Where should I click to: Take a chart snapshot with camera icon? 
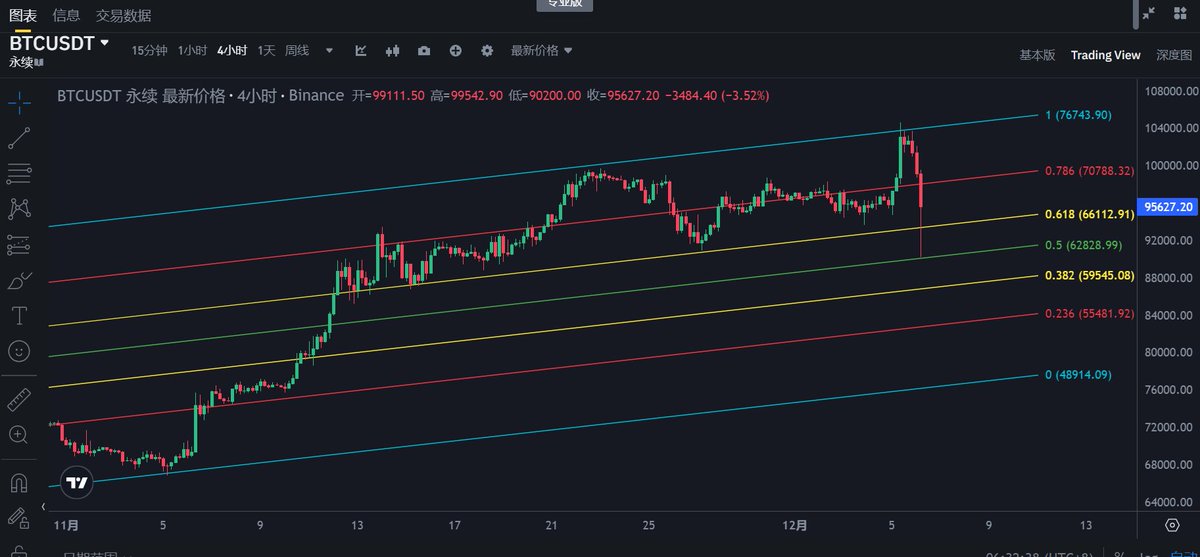pyautogui.click(x=424, y=50)
